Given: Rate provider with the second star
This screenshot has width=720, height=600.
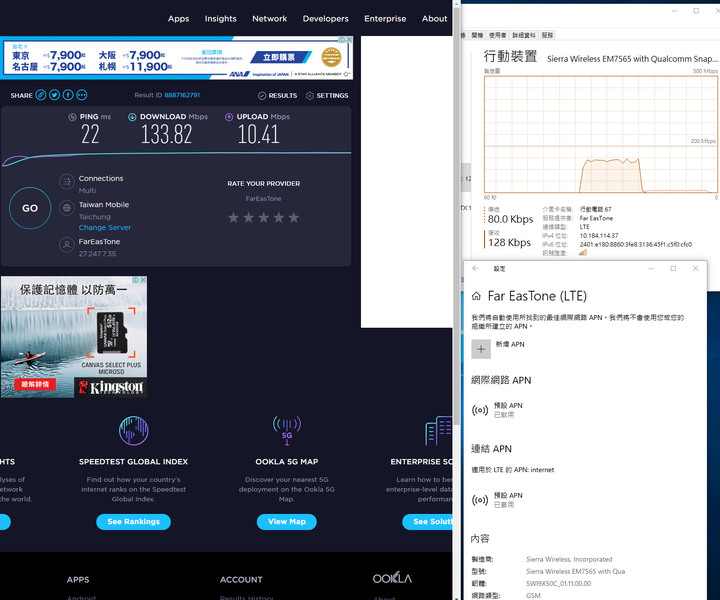Looking at the screenshot, I should coord(248,217).
